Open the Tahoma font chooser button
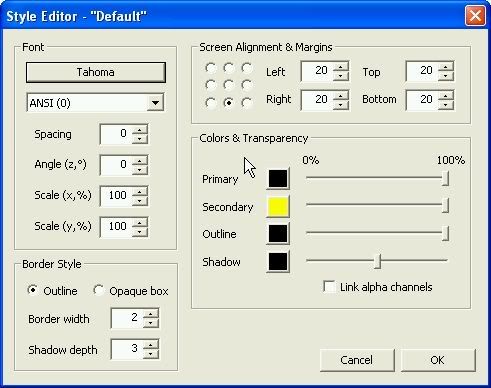Screen dimensions: 491x388 click(x=96, y=72)
